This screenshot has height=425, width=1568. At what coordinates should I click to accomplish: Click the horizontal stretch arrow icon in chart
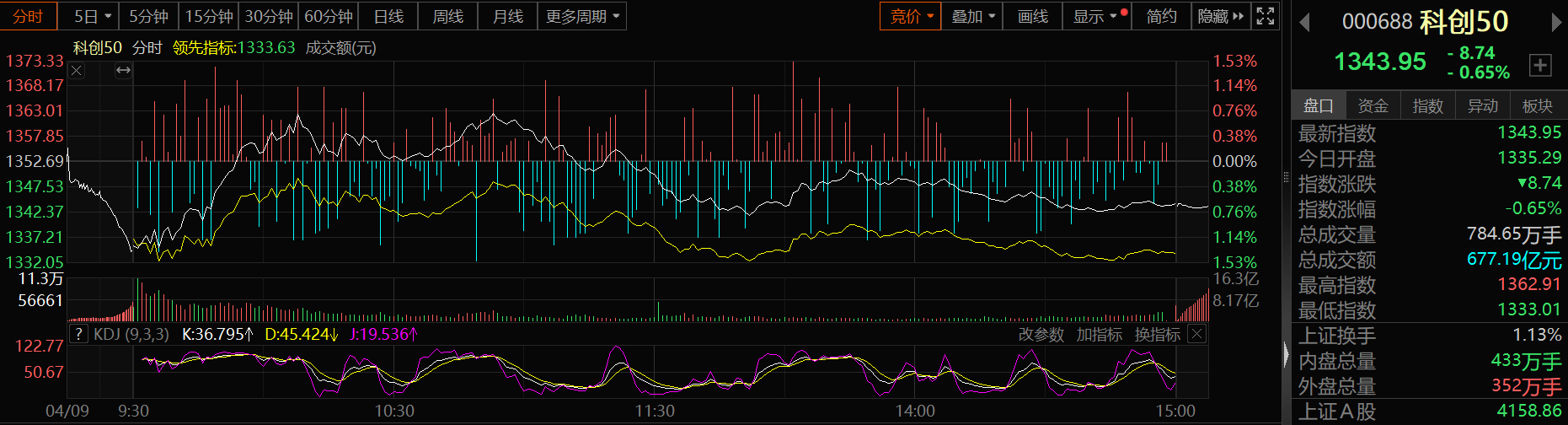[x=123, y=71]
